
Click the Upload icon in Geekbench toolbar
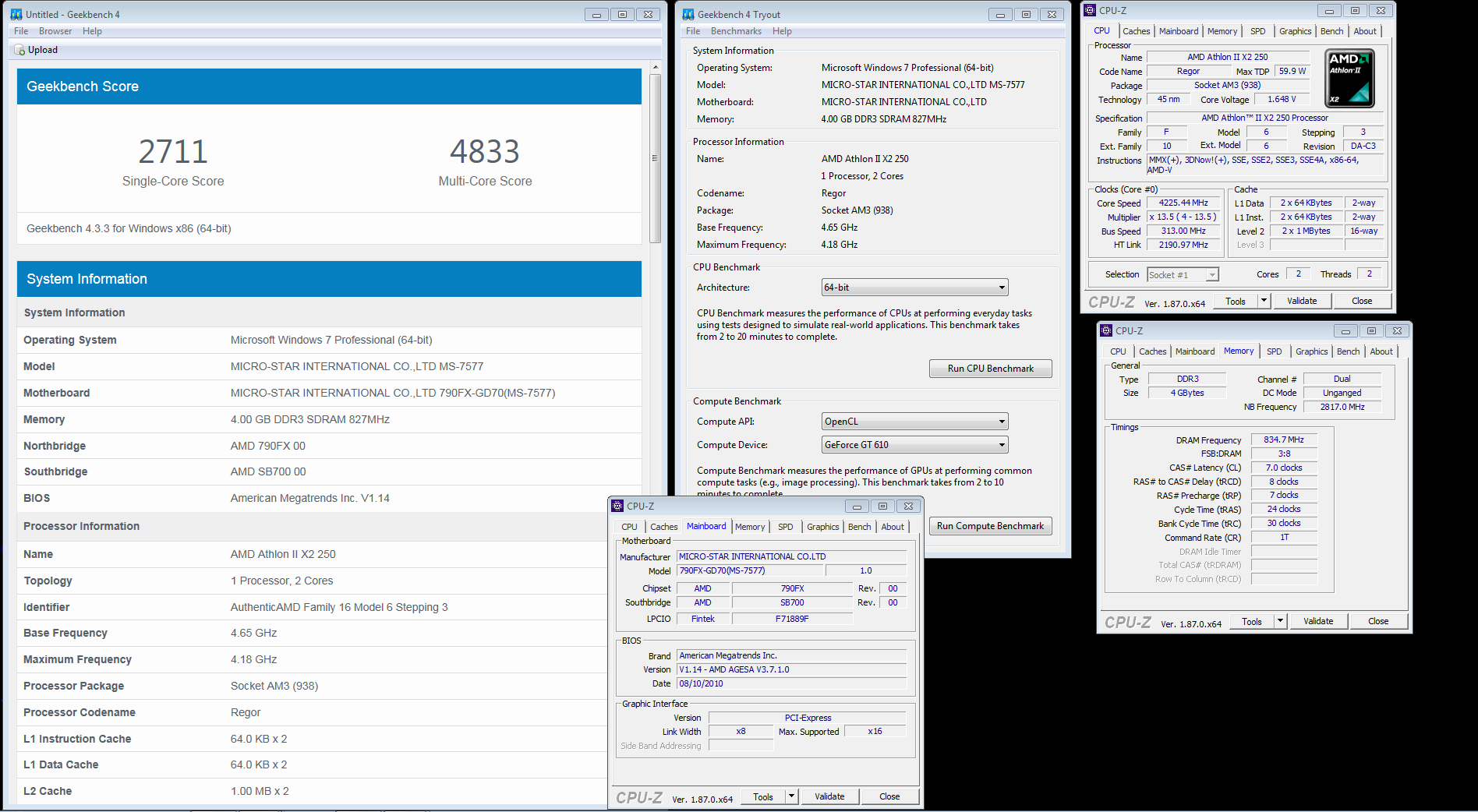tap(19, 50)
